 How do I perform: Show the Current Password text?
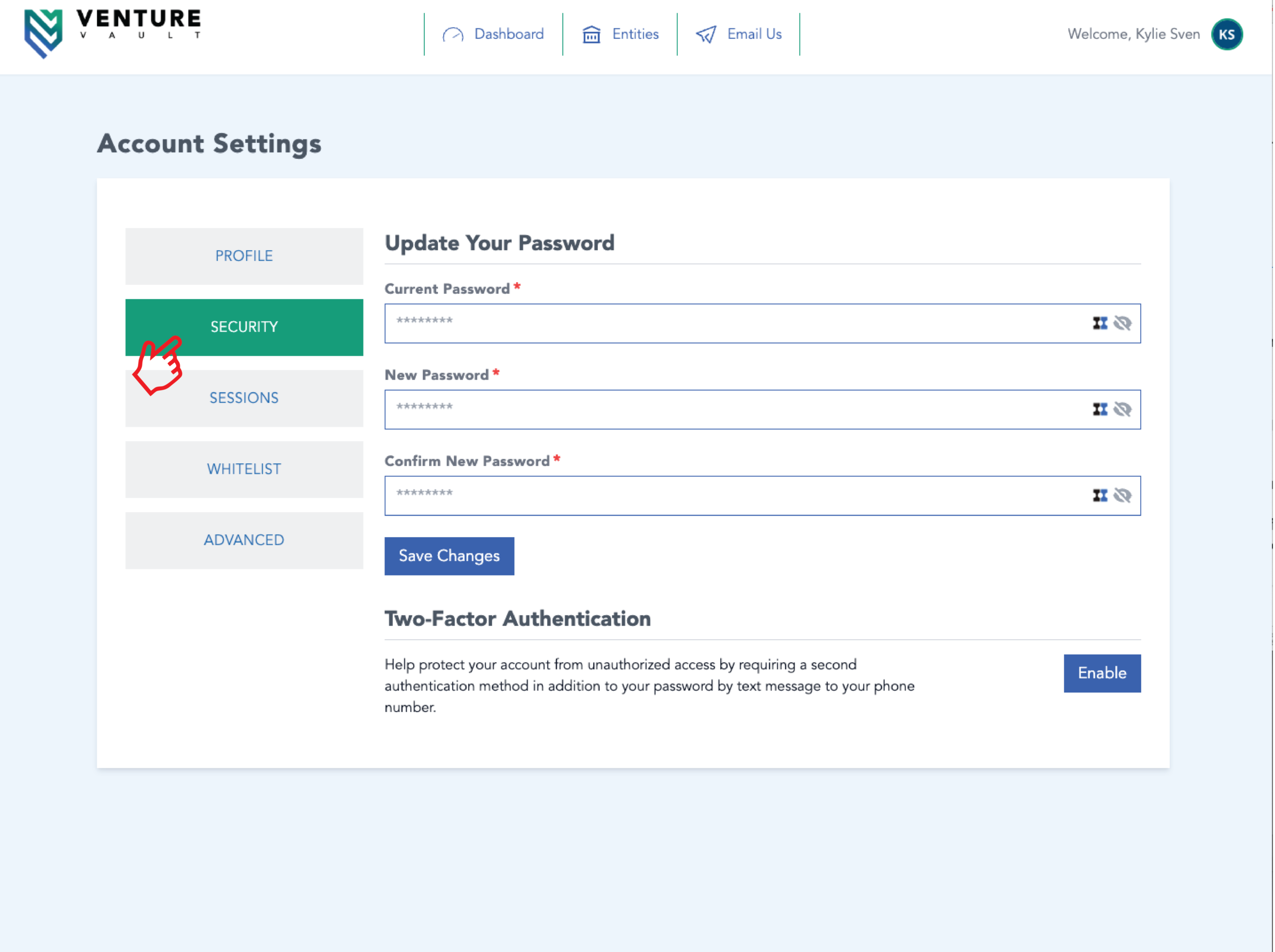(x=1122, y=323)
